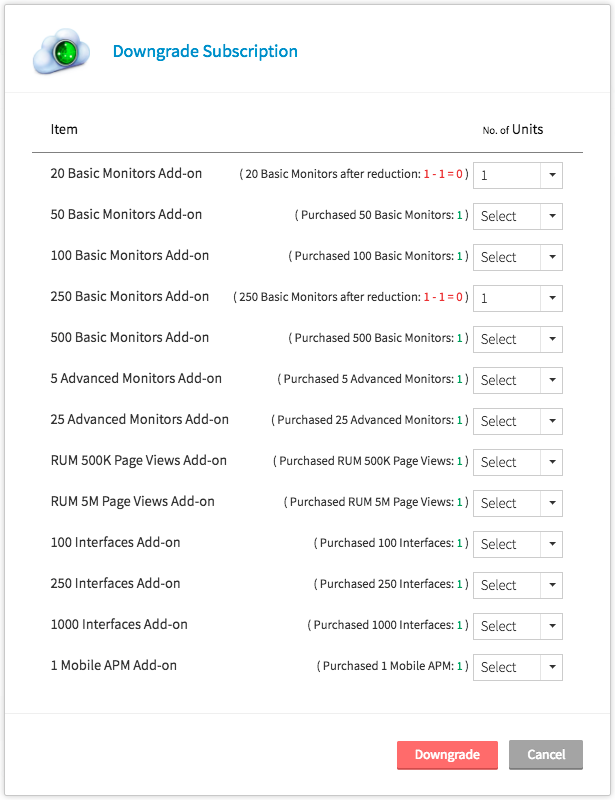Click the cloud radar logo icon

(x=62, y=50)
